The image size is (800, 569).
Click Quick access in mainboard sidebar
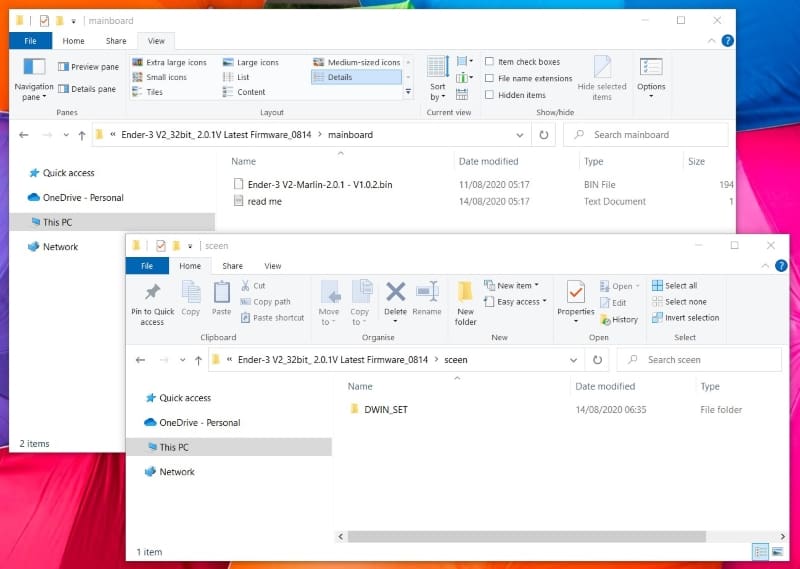(x=62, y=173)
